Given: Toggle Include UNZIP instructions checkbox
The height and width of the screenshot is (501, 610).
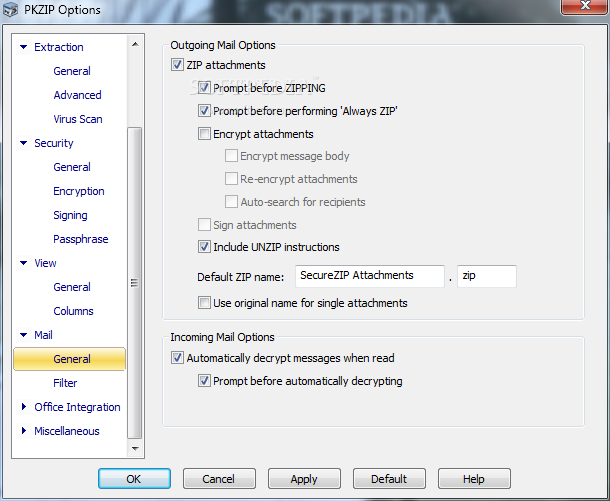Looking at the screenshot, I should 204,247.
